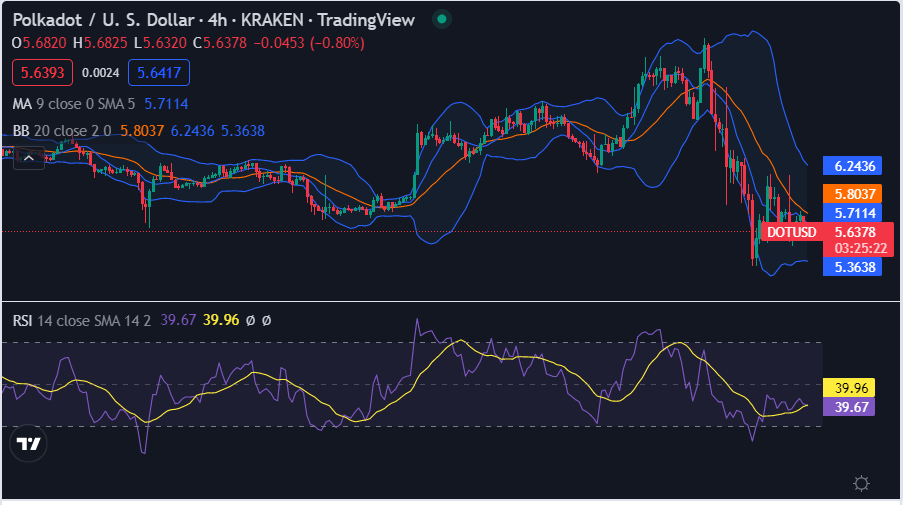Click the green market status dot
This screenshot has width=903, height=505.
coord(442,19)
